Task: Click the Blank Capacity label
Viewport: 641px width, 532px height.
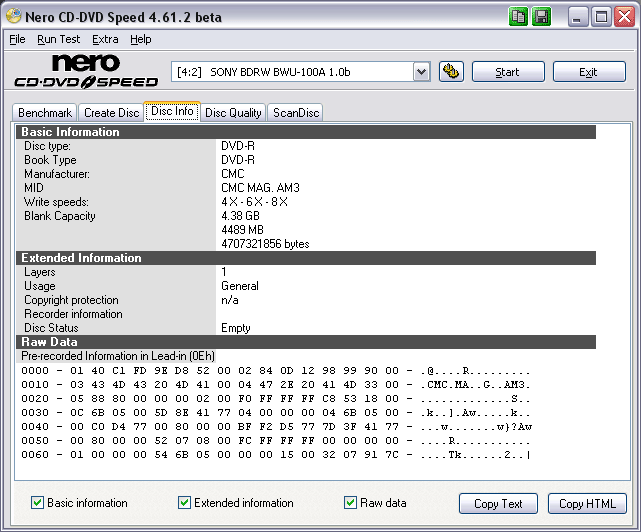Action: (60, 216)
